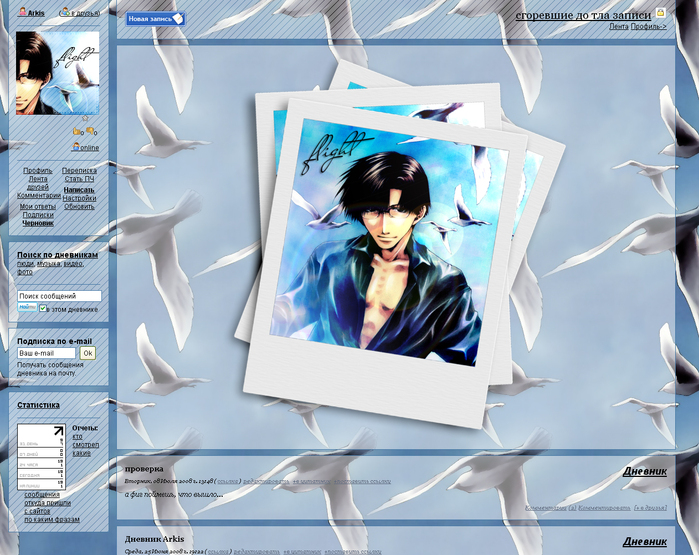The width and height of the screenshot is (699, 555).
Task: Open 'Настройки' settings link
Action: point(79,198)
